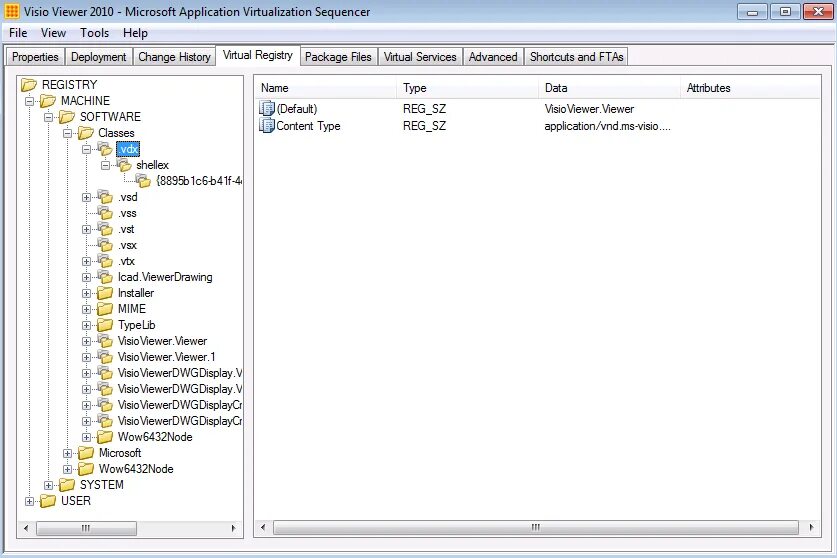Click the SOFTWARE folder icon
The height and width of the screenshot is (558, 837).
(x=67, y=117)
